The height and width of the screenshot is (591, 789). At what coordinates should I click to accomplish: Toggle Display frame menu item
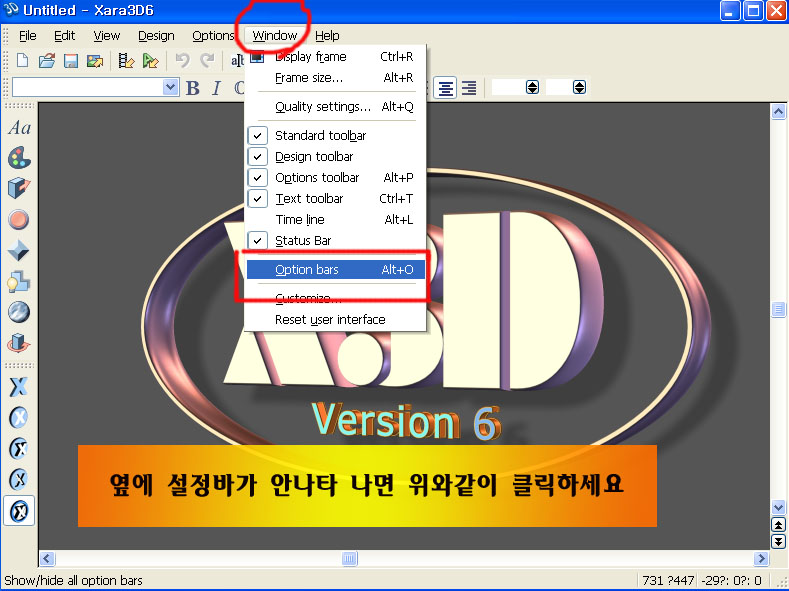(335, 57)
